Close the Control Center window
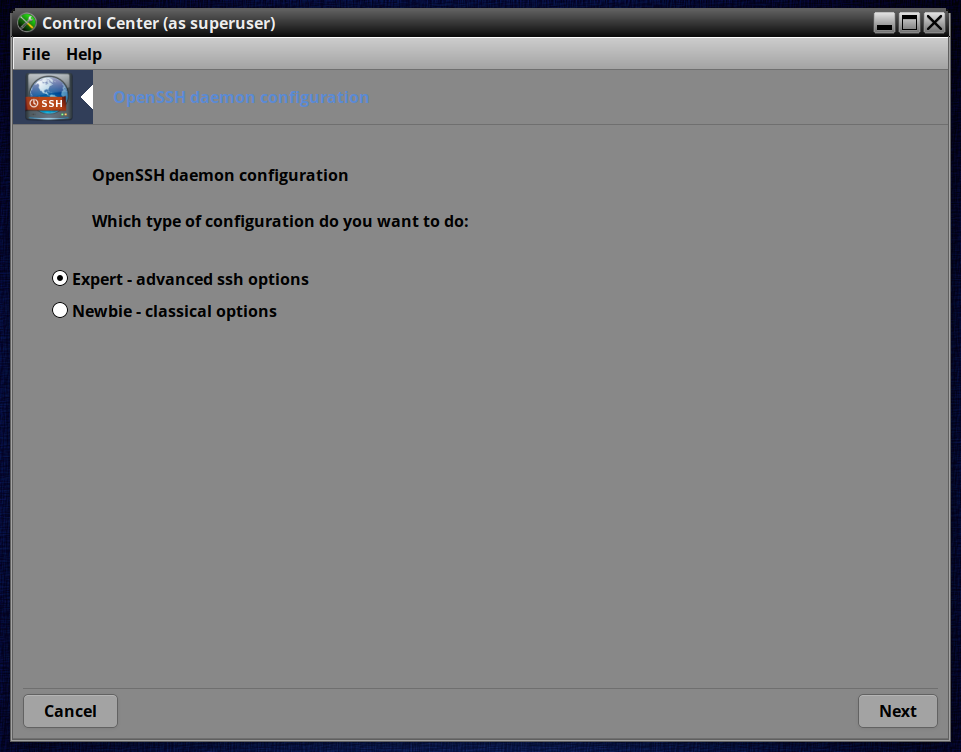961x752 pixels. click(934, 23)
